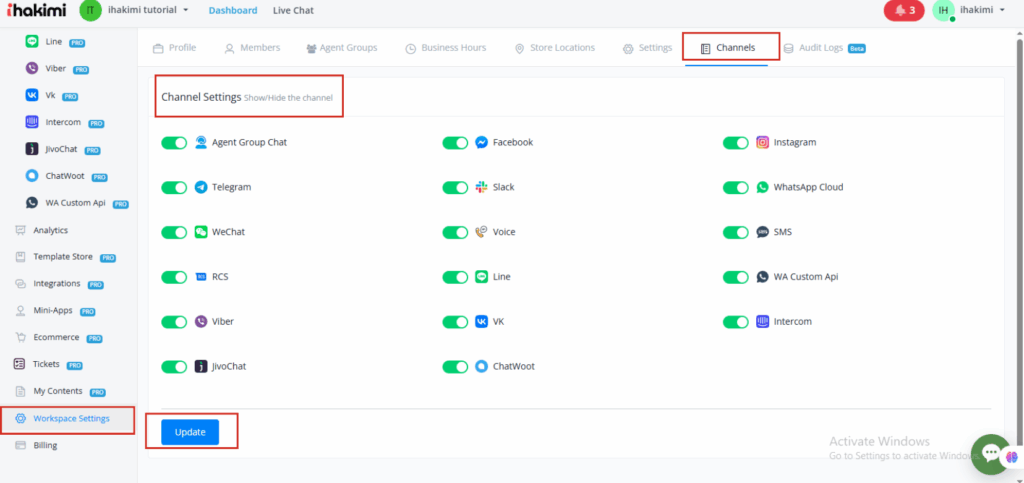Screen dimensions: 1024x483
Task: Open the green chat bubble widget
Action: [x=992, y=453]
